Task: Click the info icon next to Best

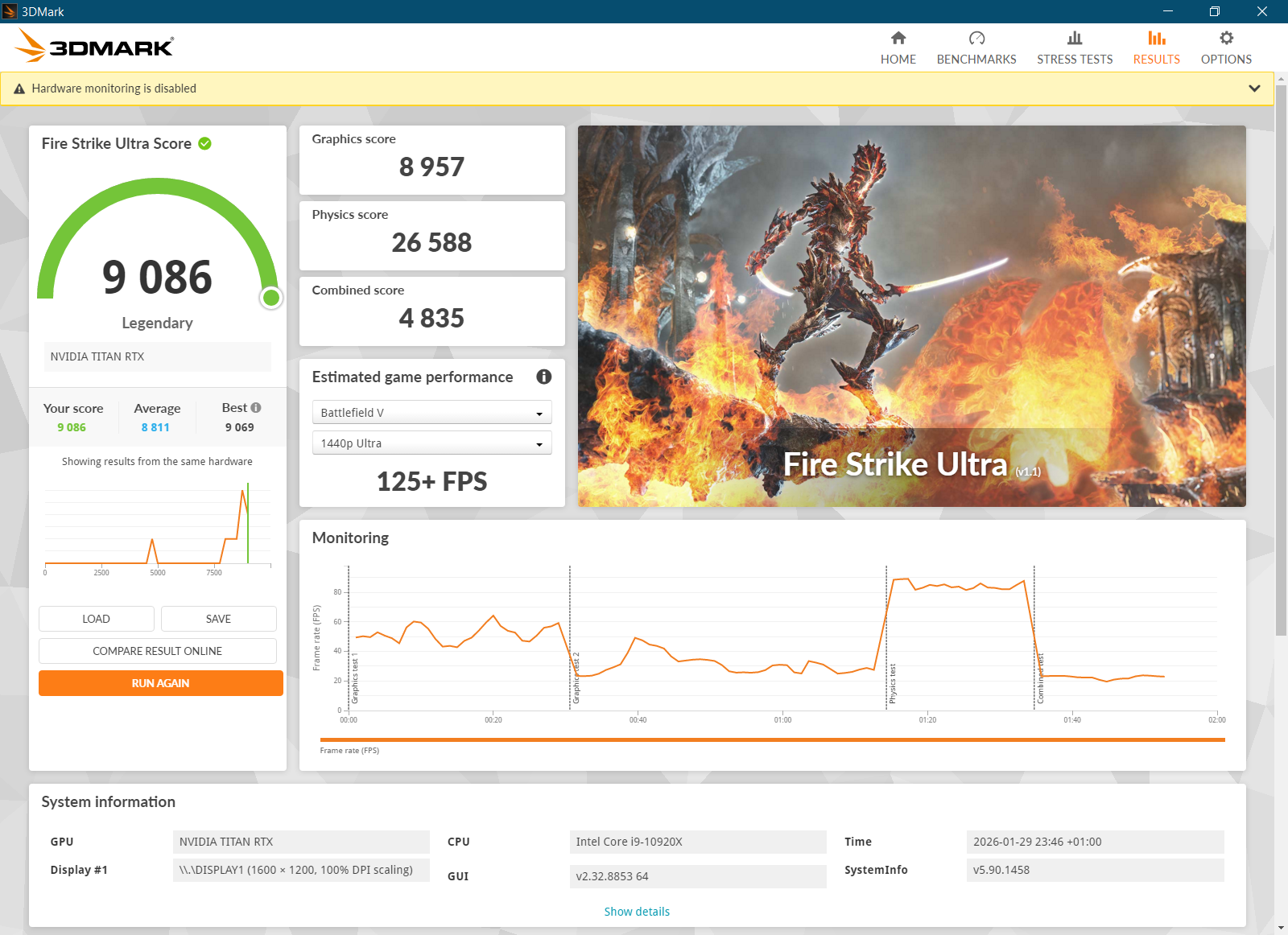Action: point(256,408)
